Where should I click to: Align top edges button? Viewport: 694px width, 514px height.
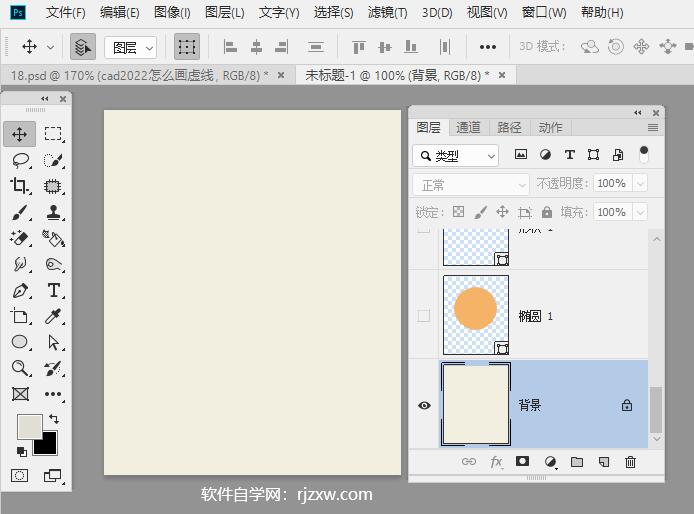pos(359,46)
